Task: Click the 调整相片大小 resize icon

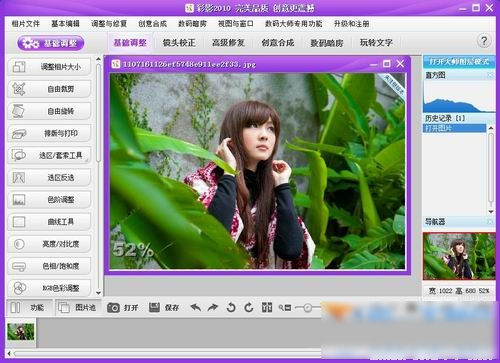Action: click(x=19, y=67)
